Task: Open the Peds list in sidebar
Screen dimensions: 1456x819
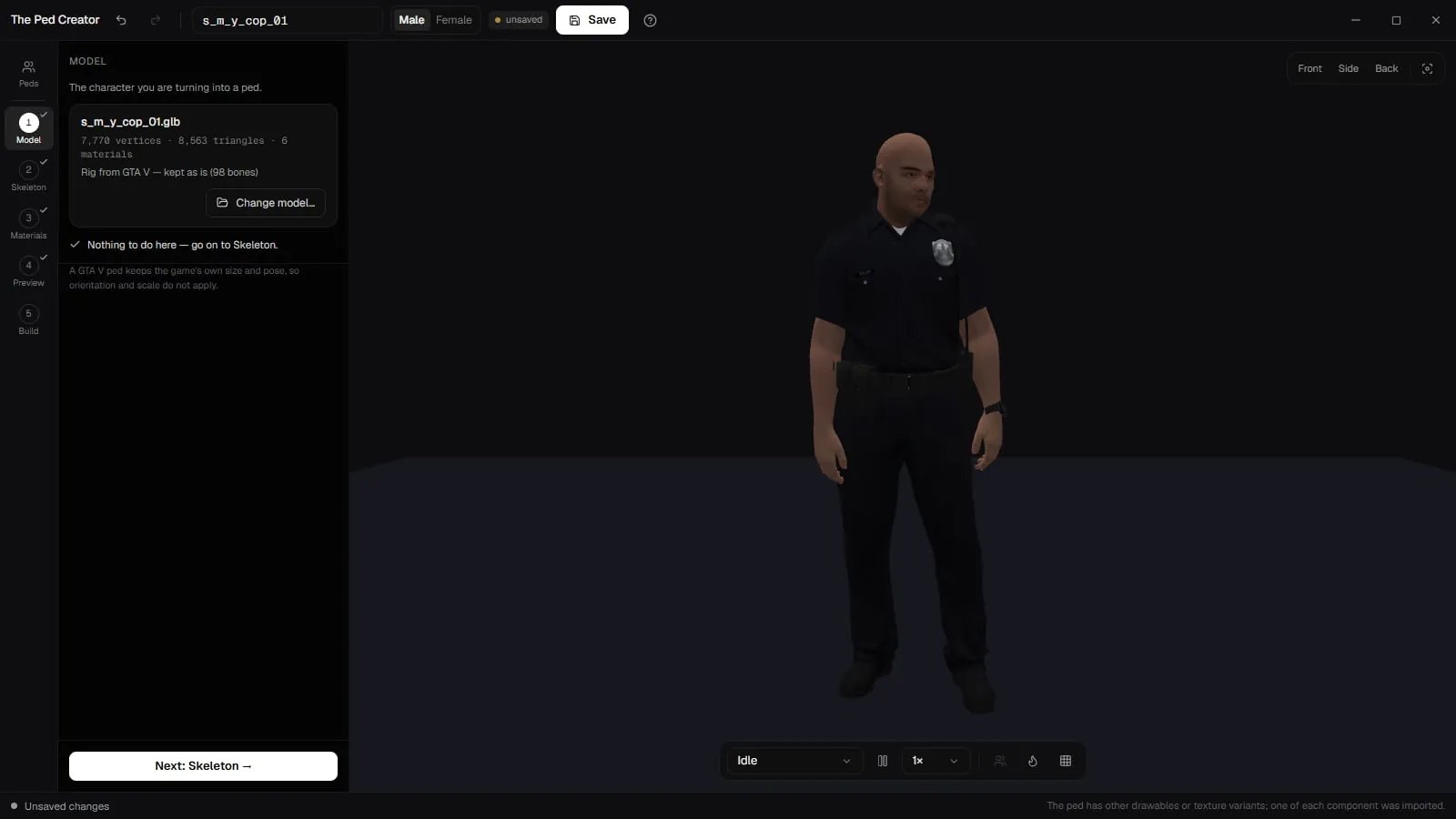Action: click(28, 74)
